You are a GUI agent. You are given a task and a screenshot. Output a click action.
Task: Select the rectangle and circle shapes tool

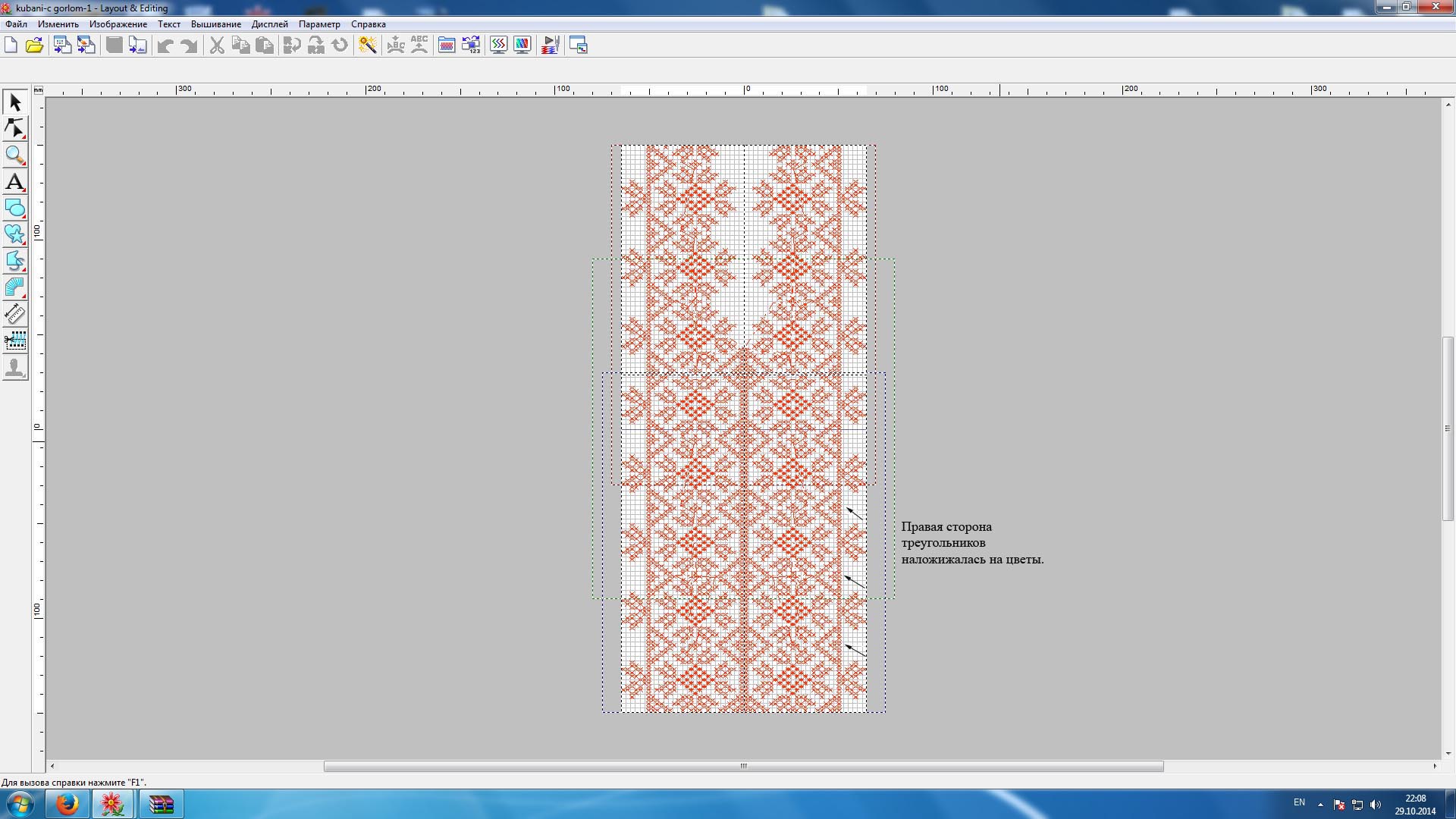coord(15,209)
